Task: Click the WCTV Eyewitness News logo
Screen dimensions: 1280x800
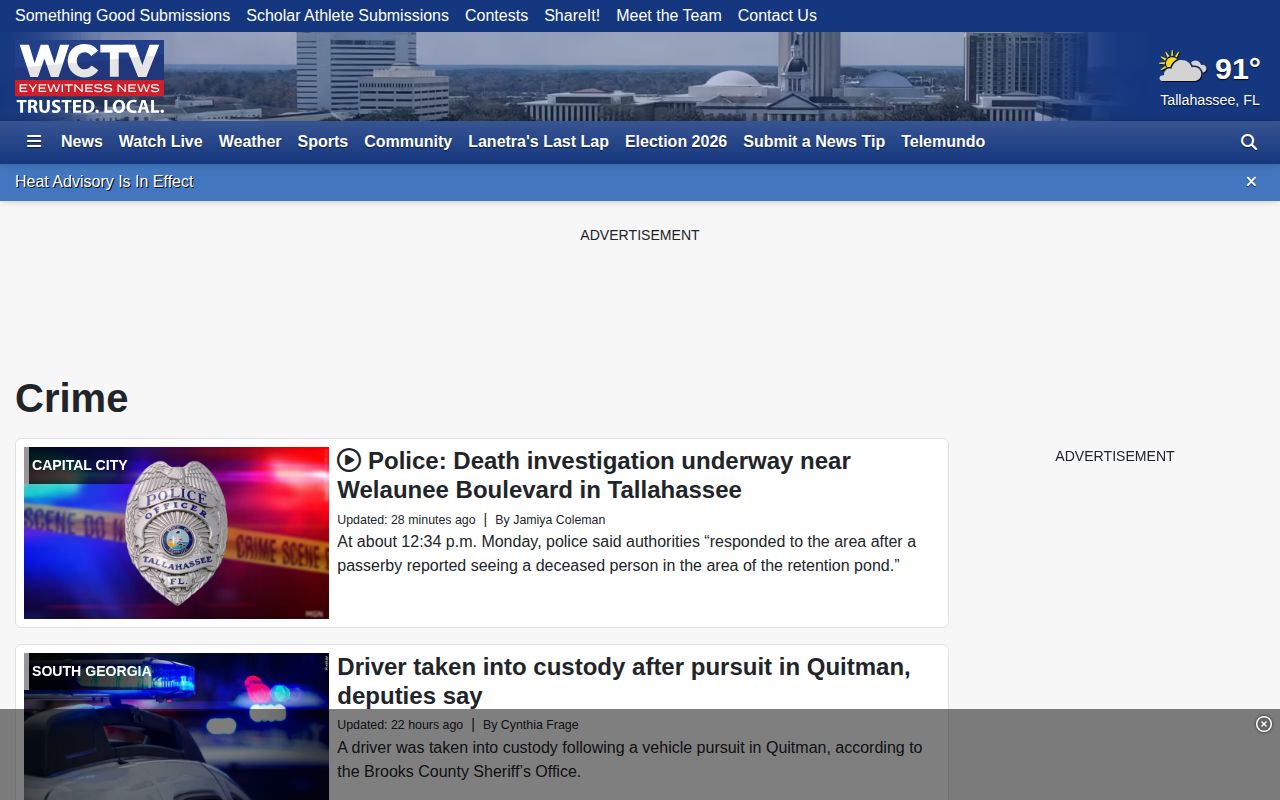Action: pos(90,77)
